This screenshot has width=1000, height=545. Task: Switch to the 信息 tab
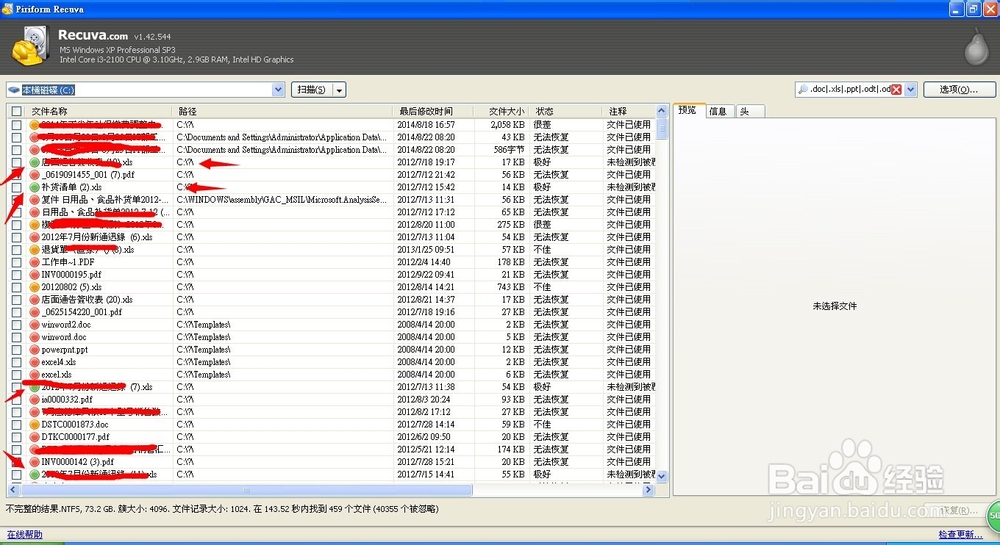(x=719, y=111)
